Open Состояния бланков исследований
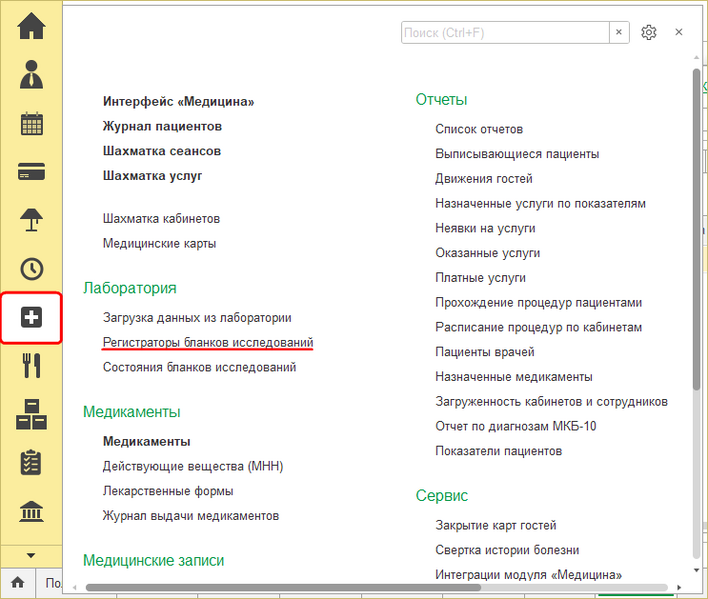Viewport: 708px width, 599px height. pos(199,367)
